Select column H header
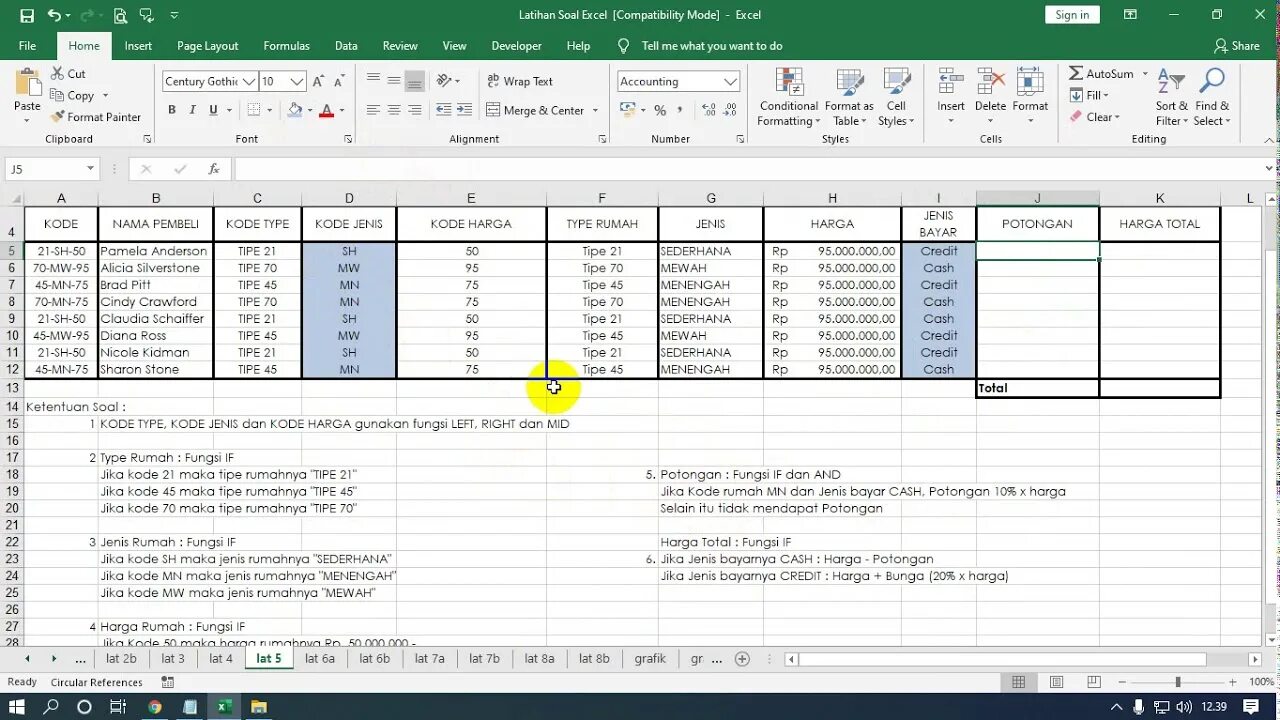The width and height of the screenshot is (1280, 720). point(832,198)
